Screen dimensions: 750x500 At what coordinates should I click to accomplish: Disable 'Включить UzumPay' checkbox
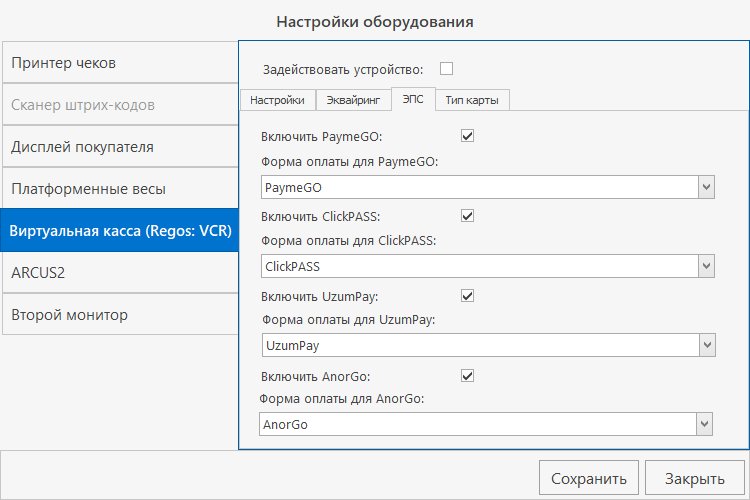coord(467,296)
